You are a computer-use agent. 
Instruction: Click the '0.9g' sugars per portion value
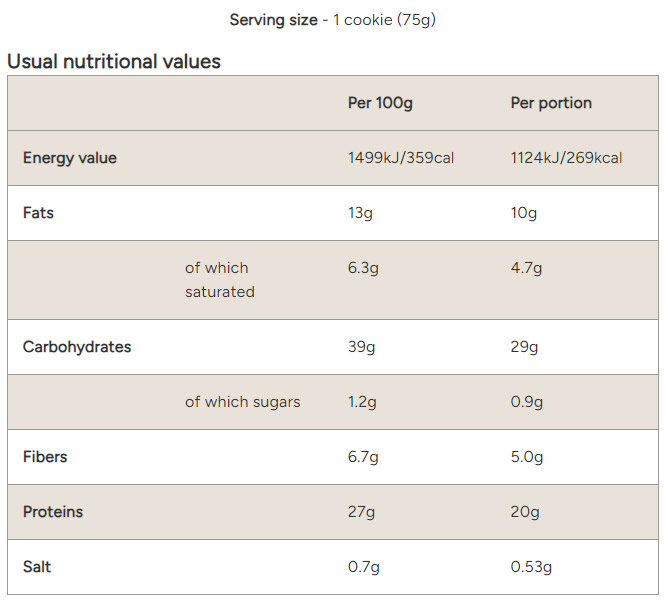click(527, 402)
